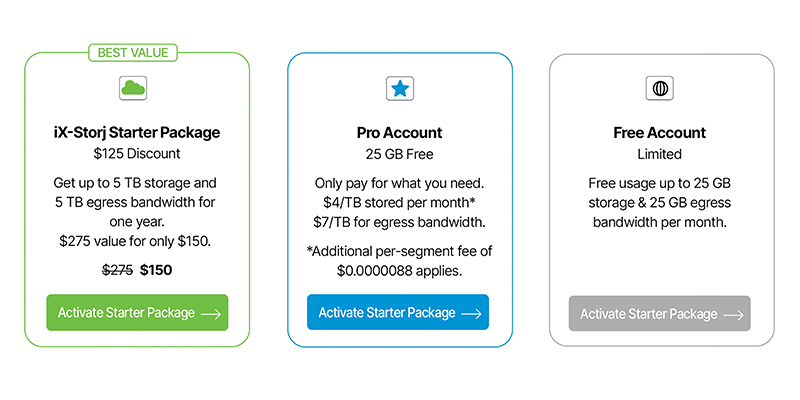Click the struck-through $275 price
800x400 pixels.
click(118, 270)
